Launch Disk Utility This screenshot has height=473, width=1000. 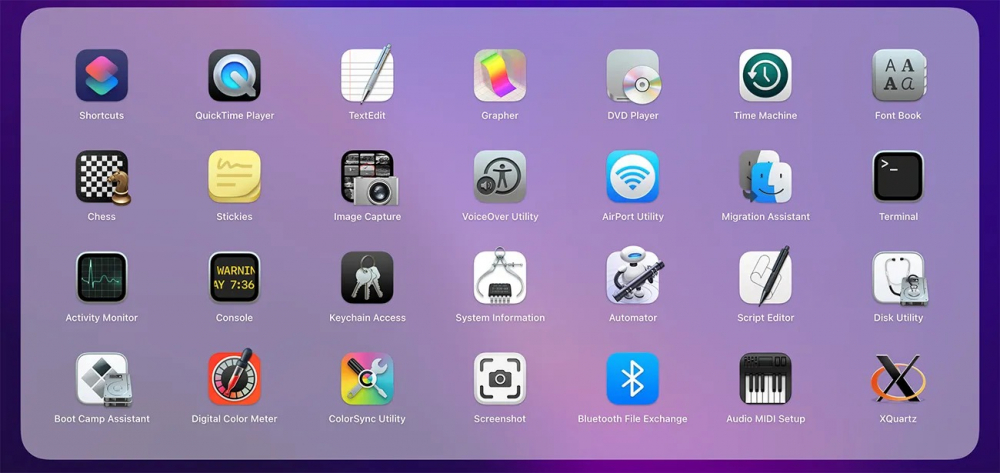pos(898,278)
